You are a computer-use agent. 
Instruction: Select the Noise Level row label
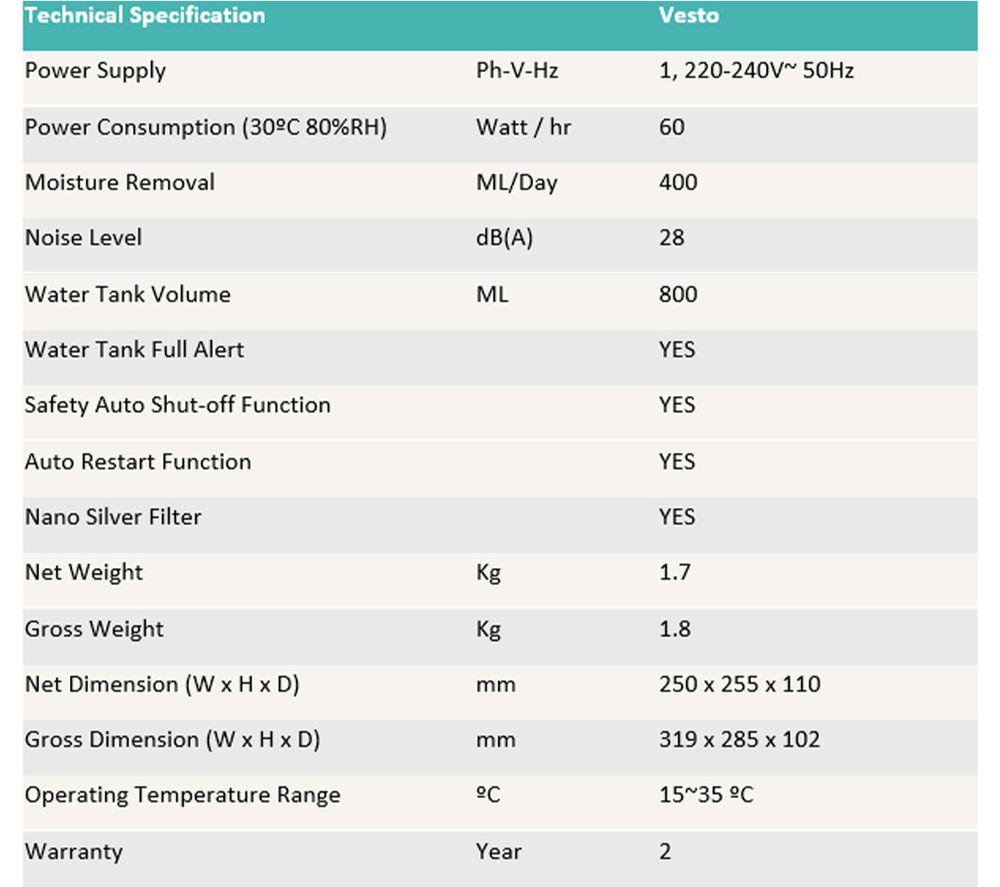click(x=84, y=238)
